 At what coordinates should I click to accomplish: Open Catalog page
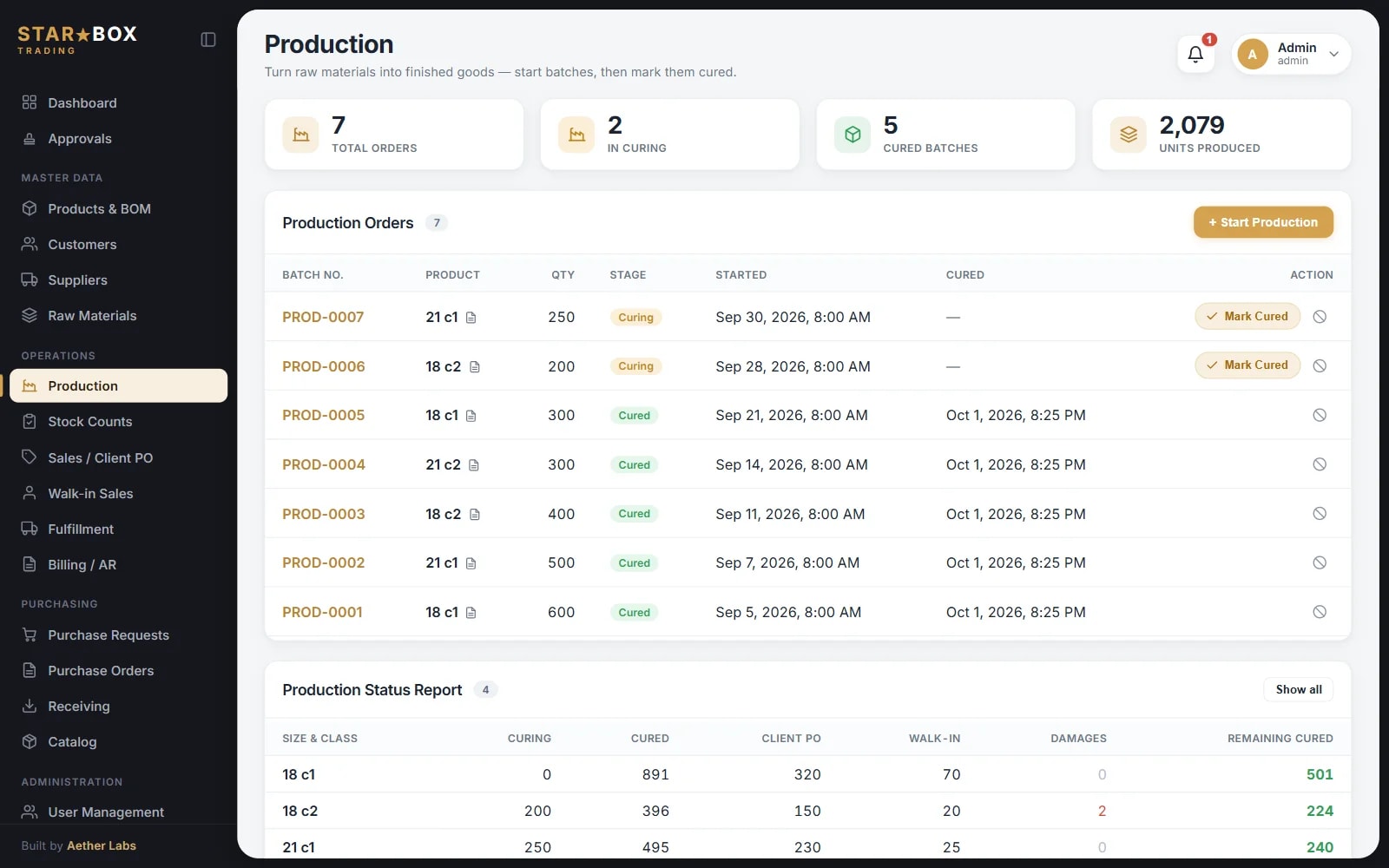[118, 741]
